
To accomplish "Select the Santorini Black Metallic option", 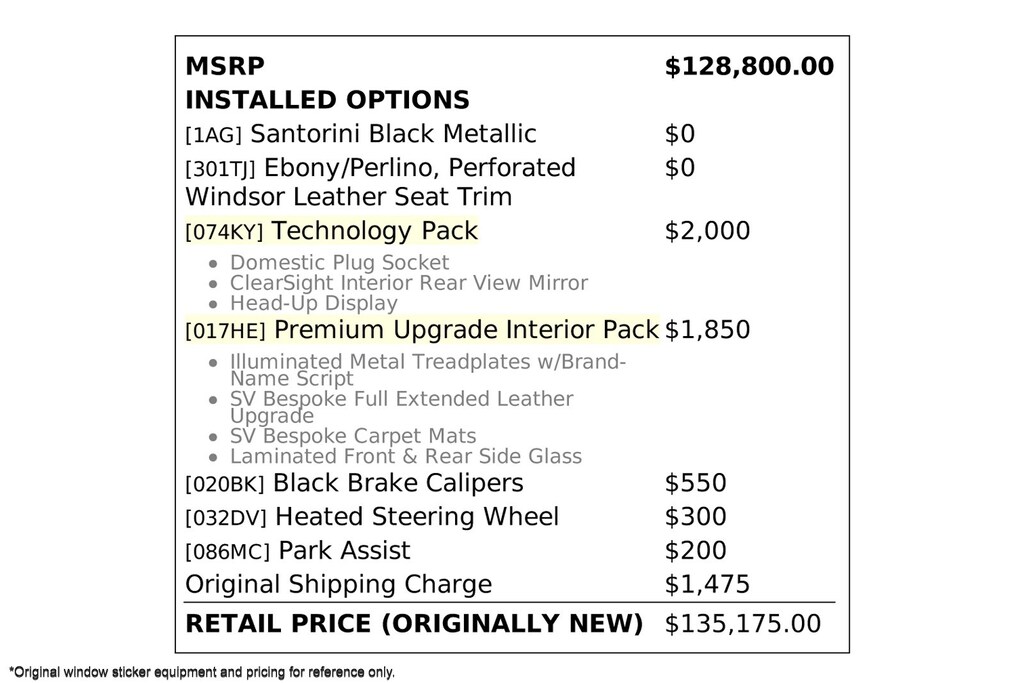I will tap(360, 134).
